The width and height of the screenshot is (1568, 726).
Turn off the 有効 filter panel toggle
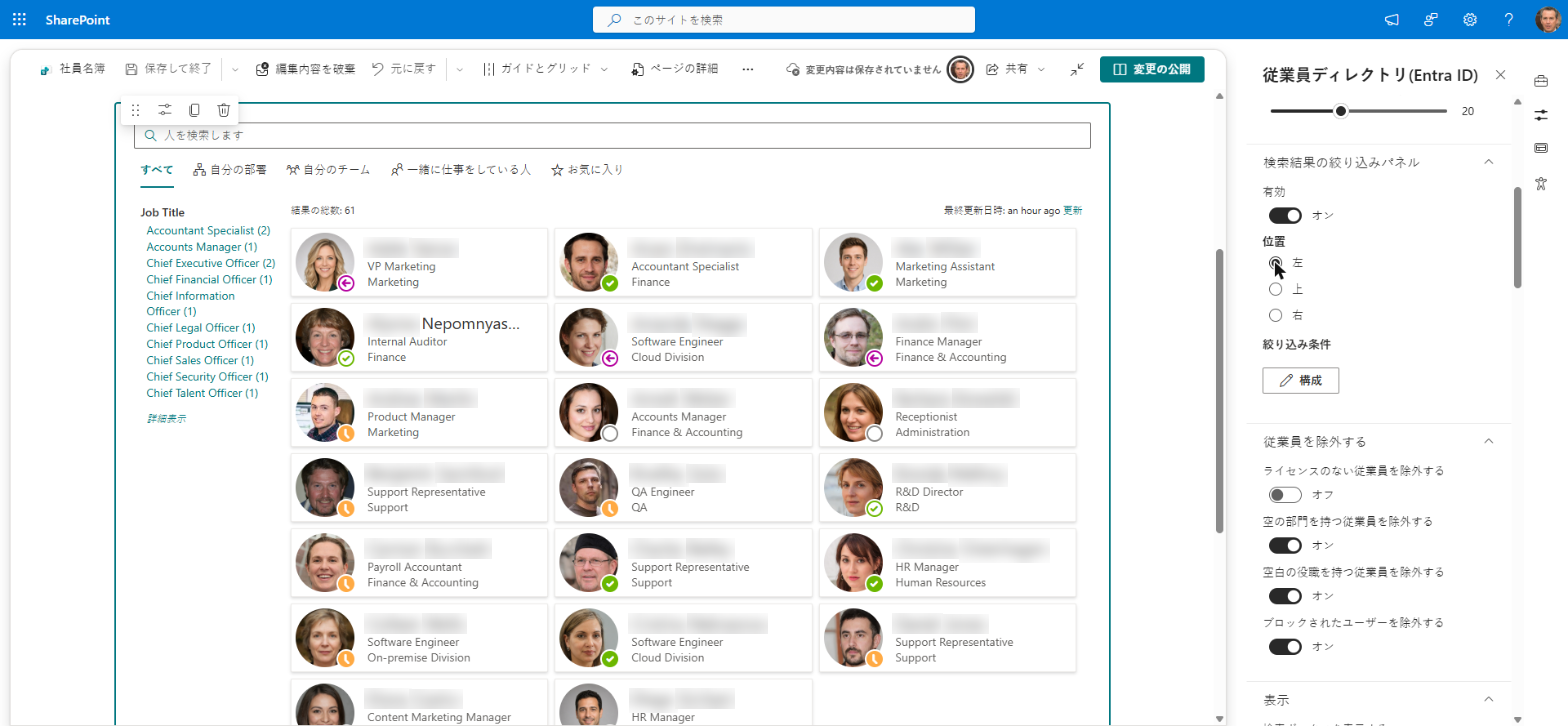pyautogui.click(x=1285, y=215)
